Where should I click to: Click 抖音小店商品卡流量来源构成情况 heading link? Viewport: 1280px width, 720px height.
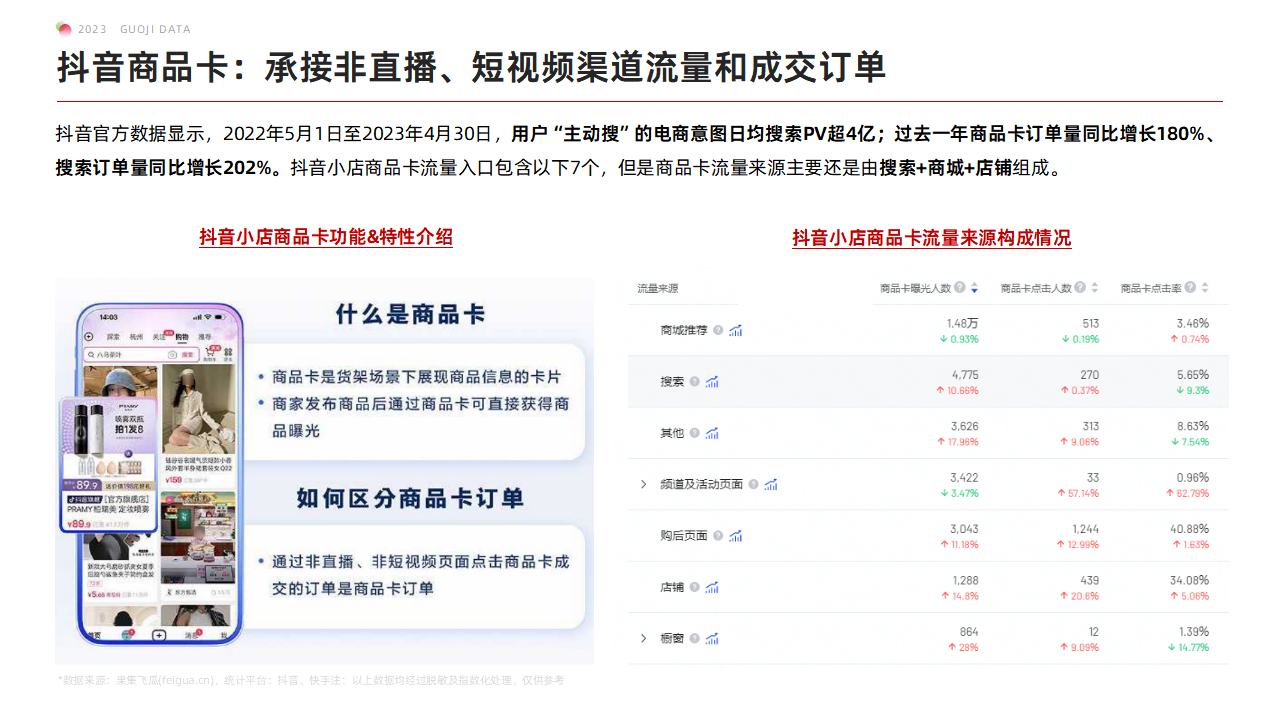coord(931,238)
